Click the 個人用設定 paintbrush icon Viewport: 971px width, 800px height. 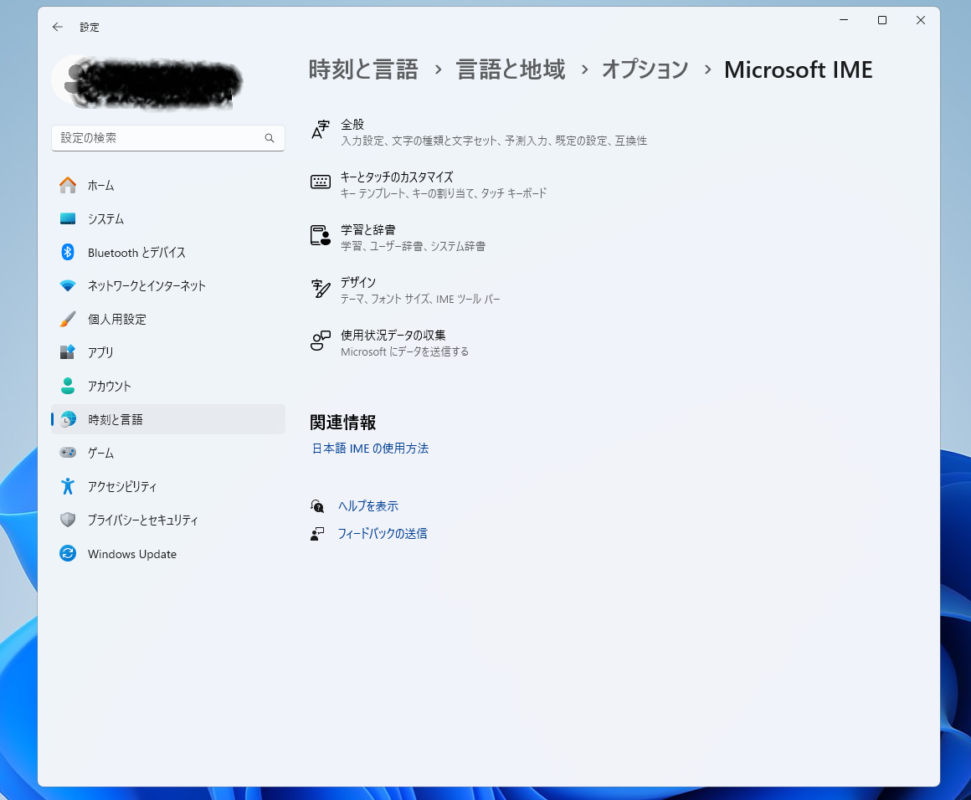click(67, 319)
